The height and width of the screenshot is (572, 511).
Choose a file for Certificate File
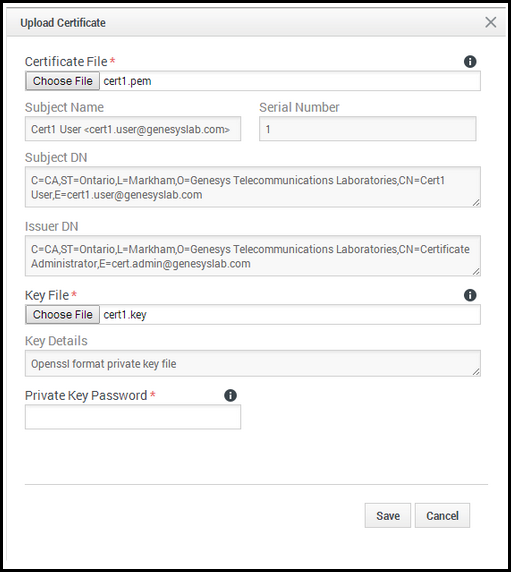point(62,81)
